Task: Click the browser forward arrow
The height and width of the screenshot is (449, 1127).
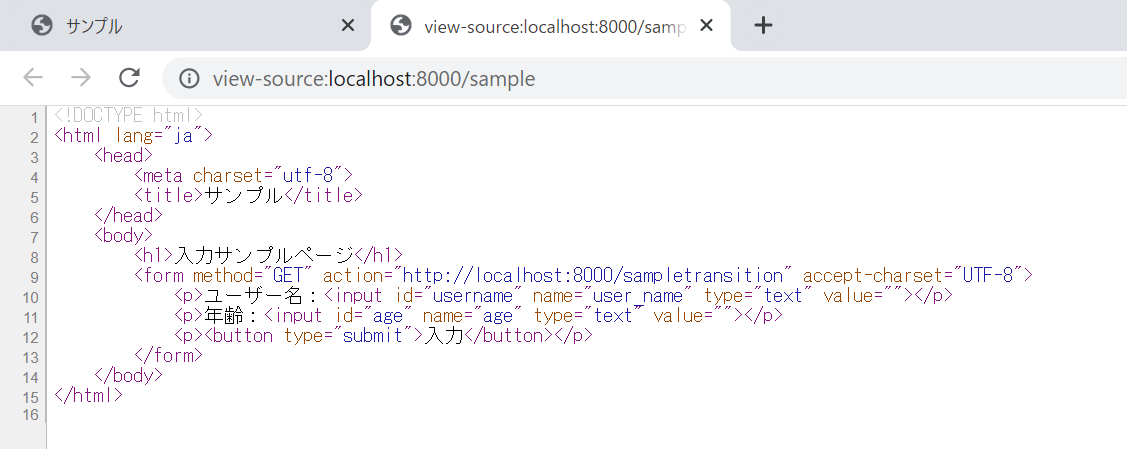Action: tap(80, 78)
